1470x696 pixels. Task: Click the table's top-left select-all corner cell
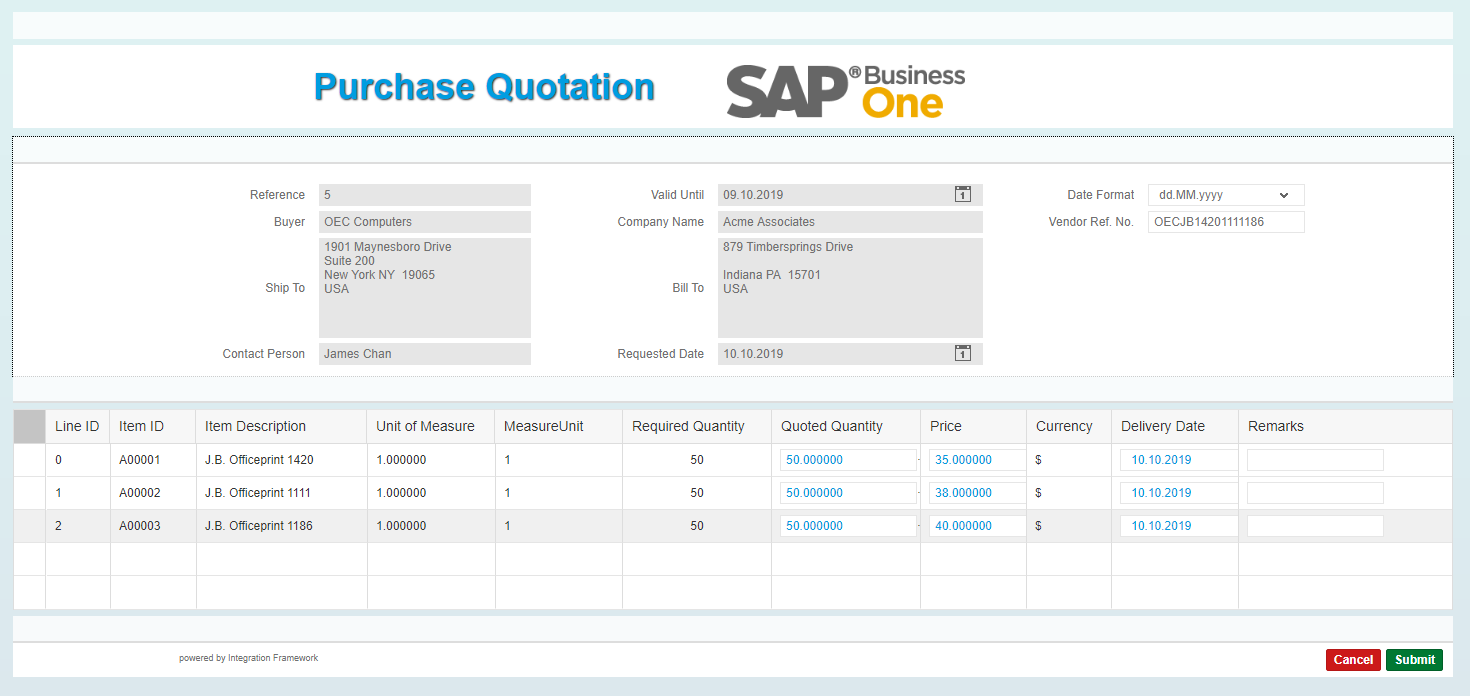point(29,426)
